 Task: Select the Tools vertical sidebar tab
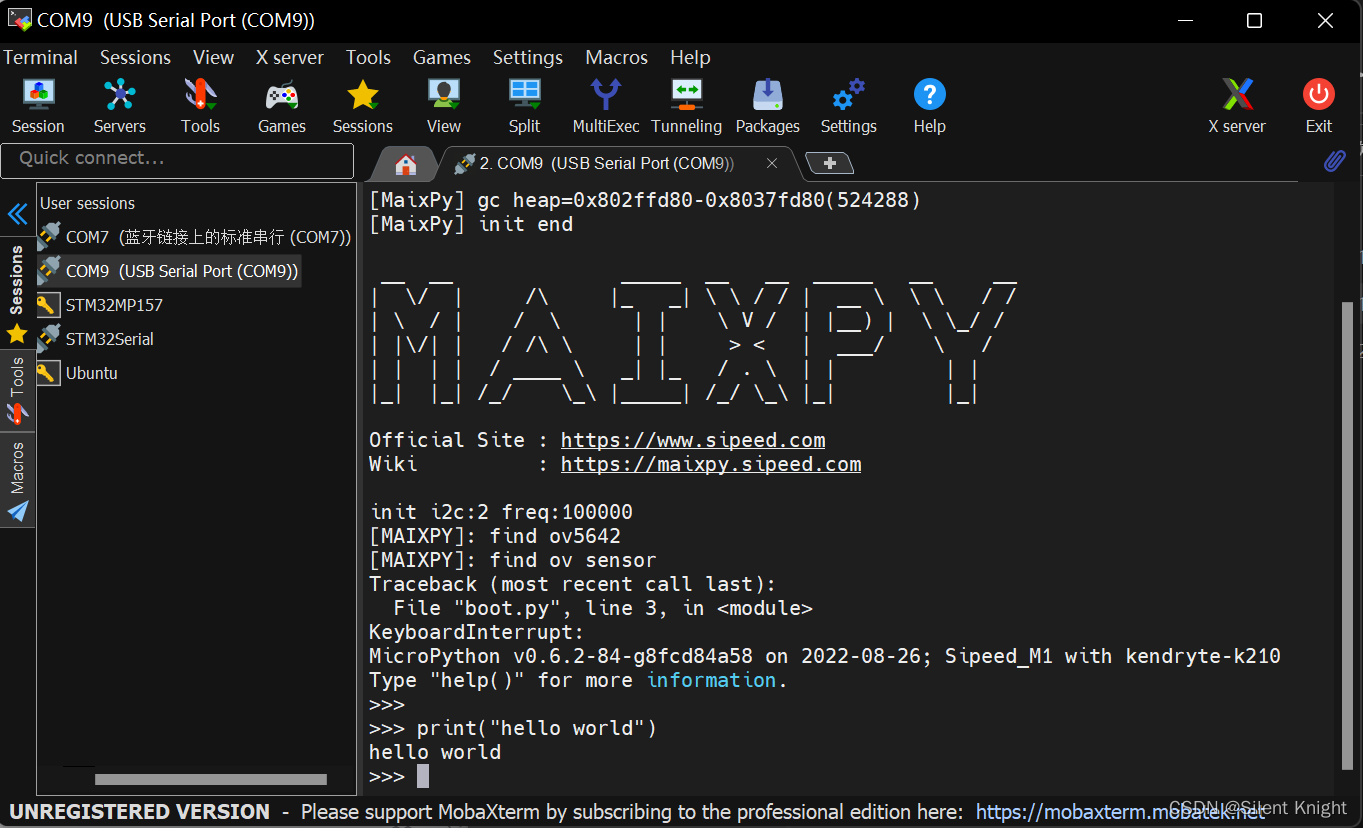(x=17, y=390)
